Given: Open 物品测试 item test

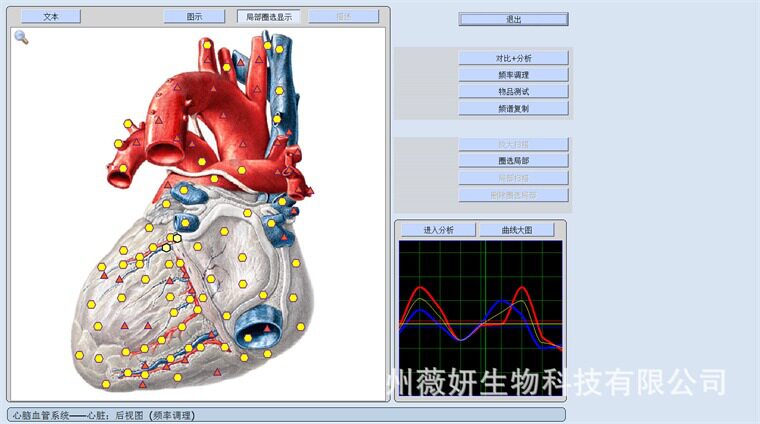Looking at the screenshot, I should [x=513, y=91].
